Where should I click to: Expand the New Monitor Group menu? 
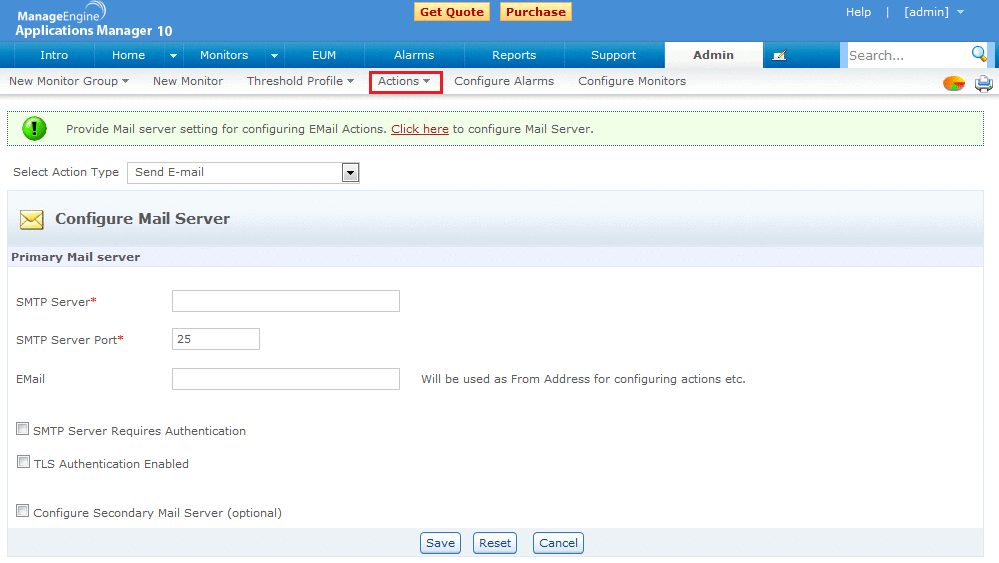coord(69,81)
